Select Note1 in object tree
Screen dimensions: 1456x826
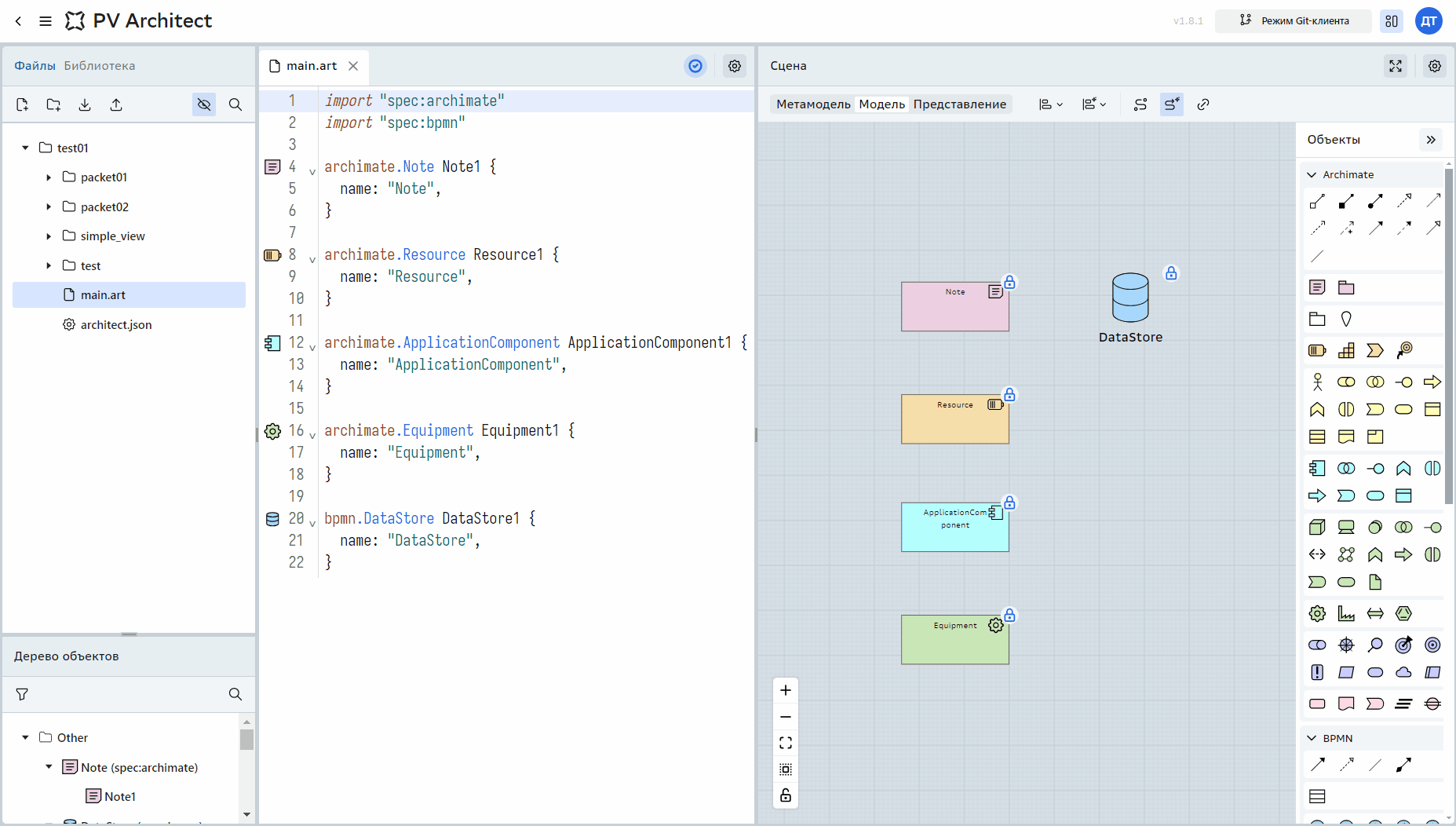point(120,797)
